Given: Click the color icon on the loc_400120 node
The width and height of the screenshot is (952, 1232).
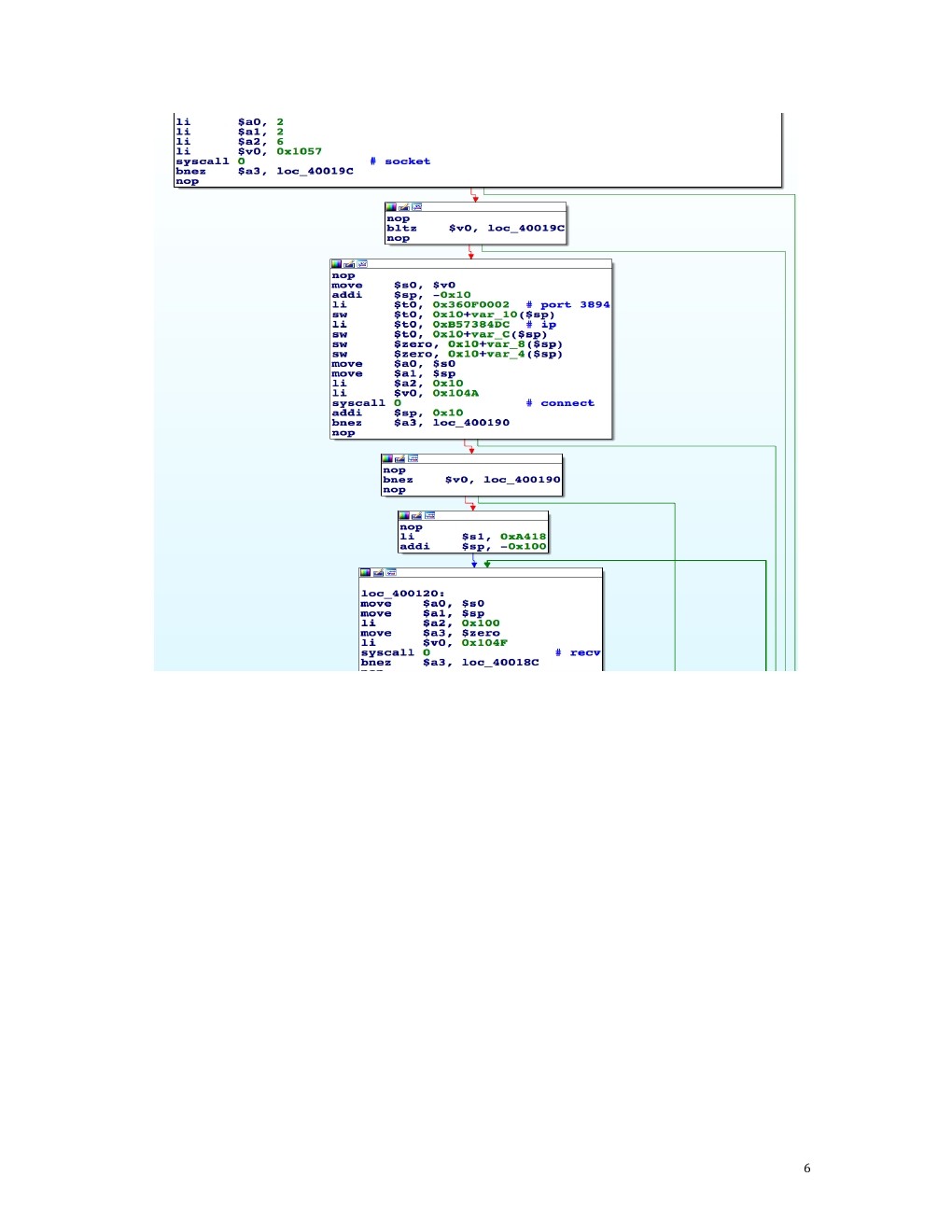Looking at the screenshot, I should click(x=366, y=572).
